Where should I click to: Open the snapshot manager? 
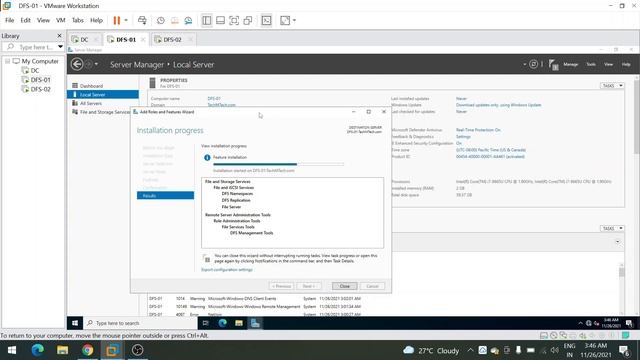click(188, 20)
